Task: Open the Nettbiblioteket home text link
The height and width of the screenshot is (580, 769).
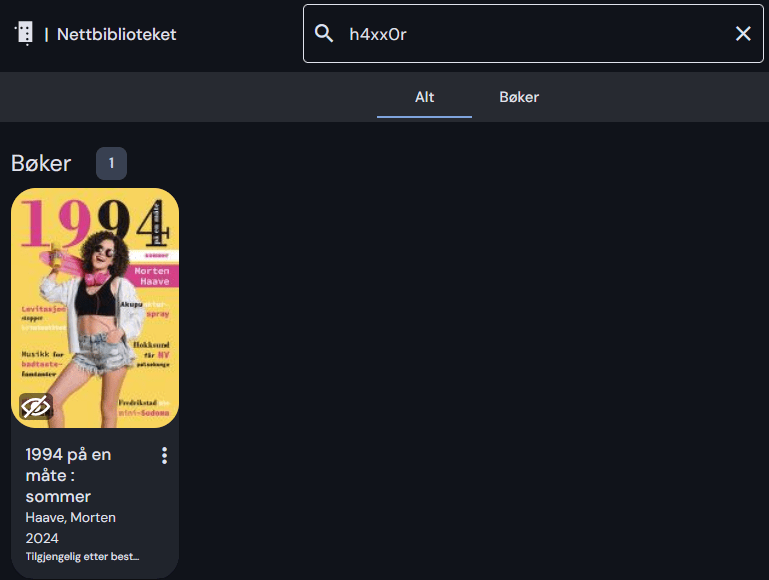Action: 116,34
